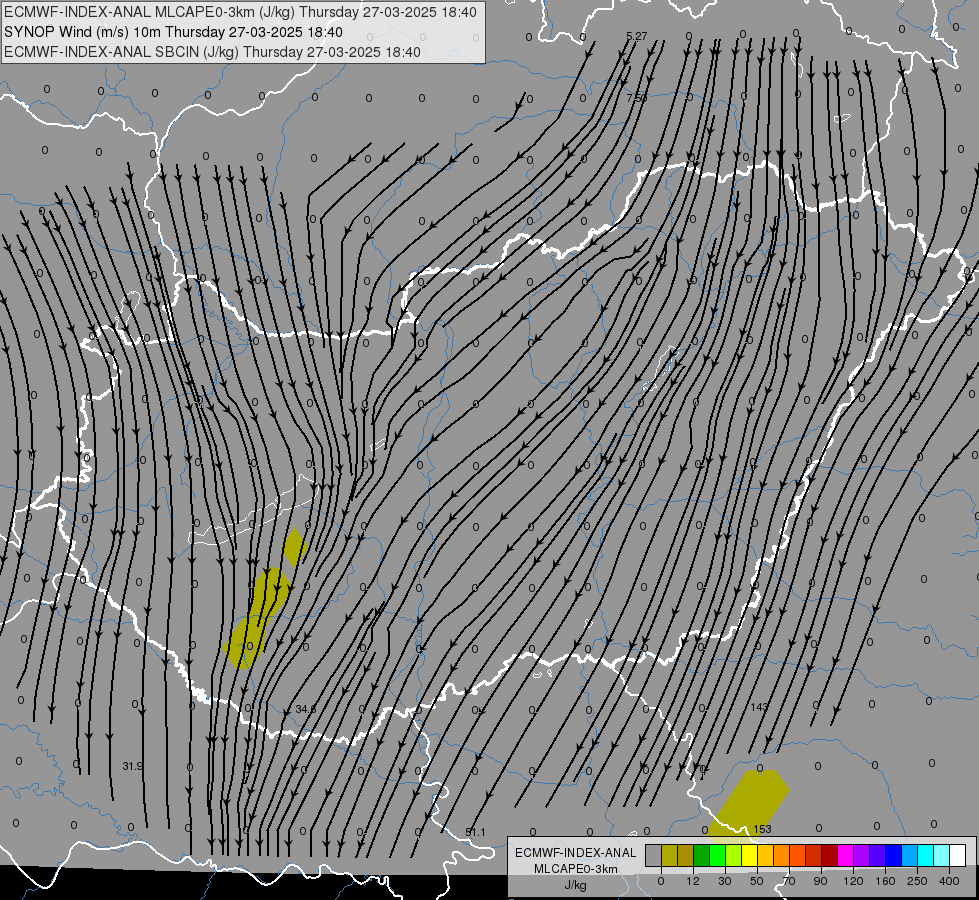Click the pure blue legend swatch

point(894,855)
